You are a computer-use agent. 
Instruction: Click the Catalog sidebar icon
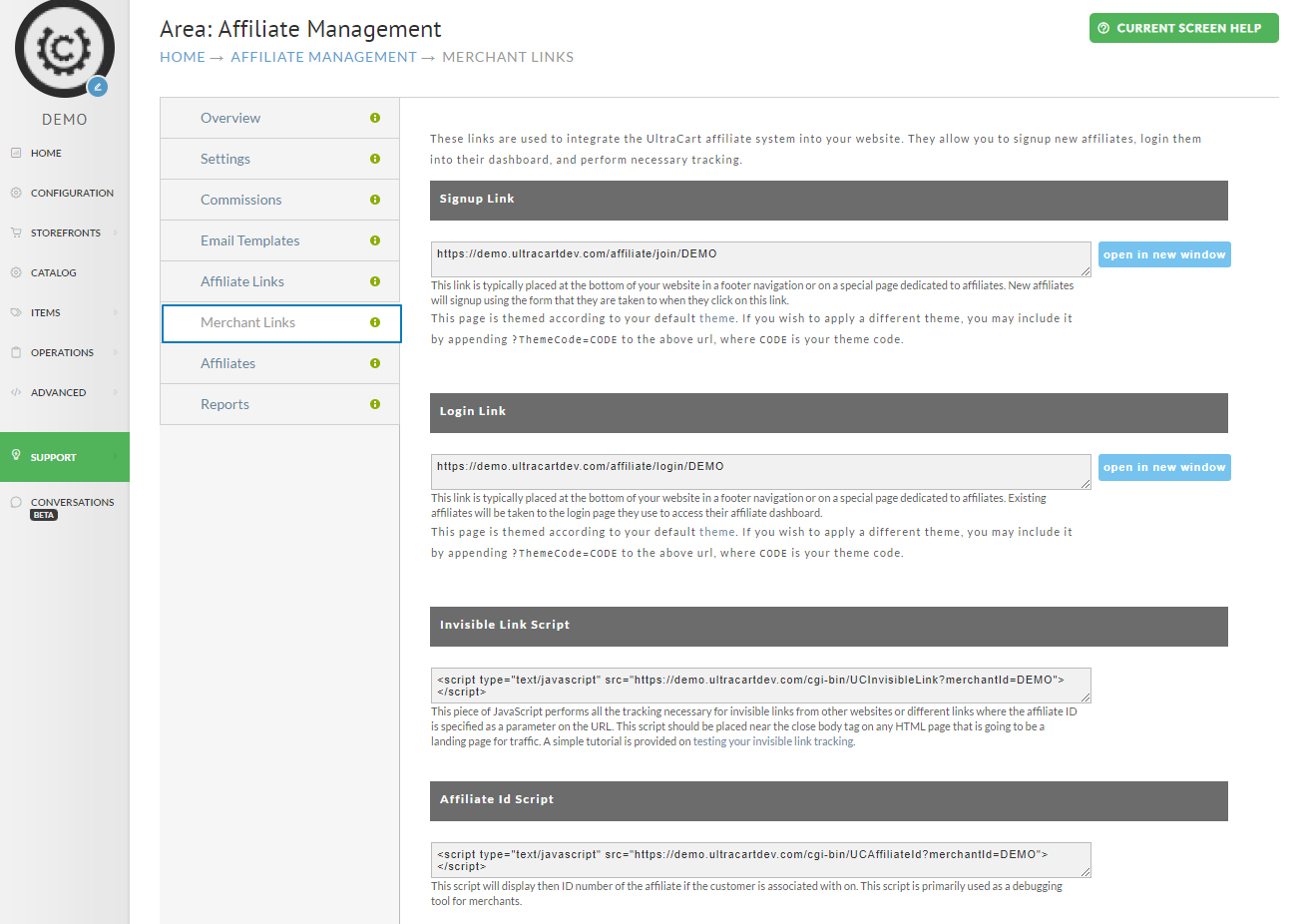pos(16,272)
